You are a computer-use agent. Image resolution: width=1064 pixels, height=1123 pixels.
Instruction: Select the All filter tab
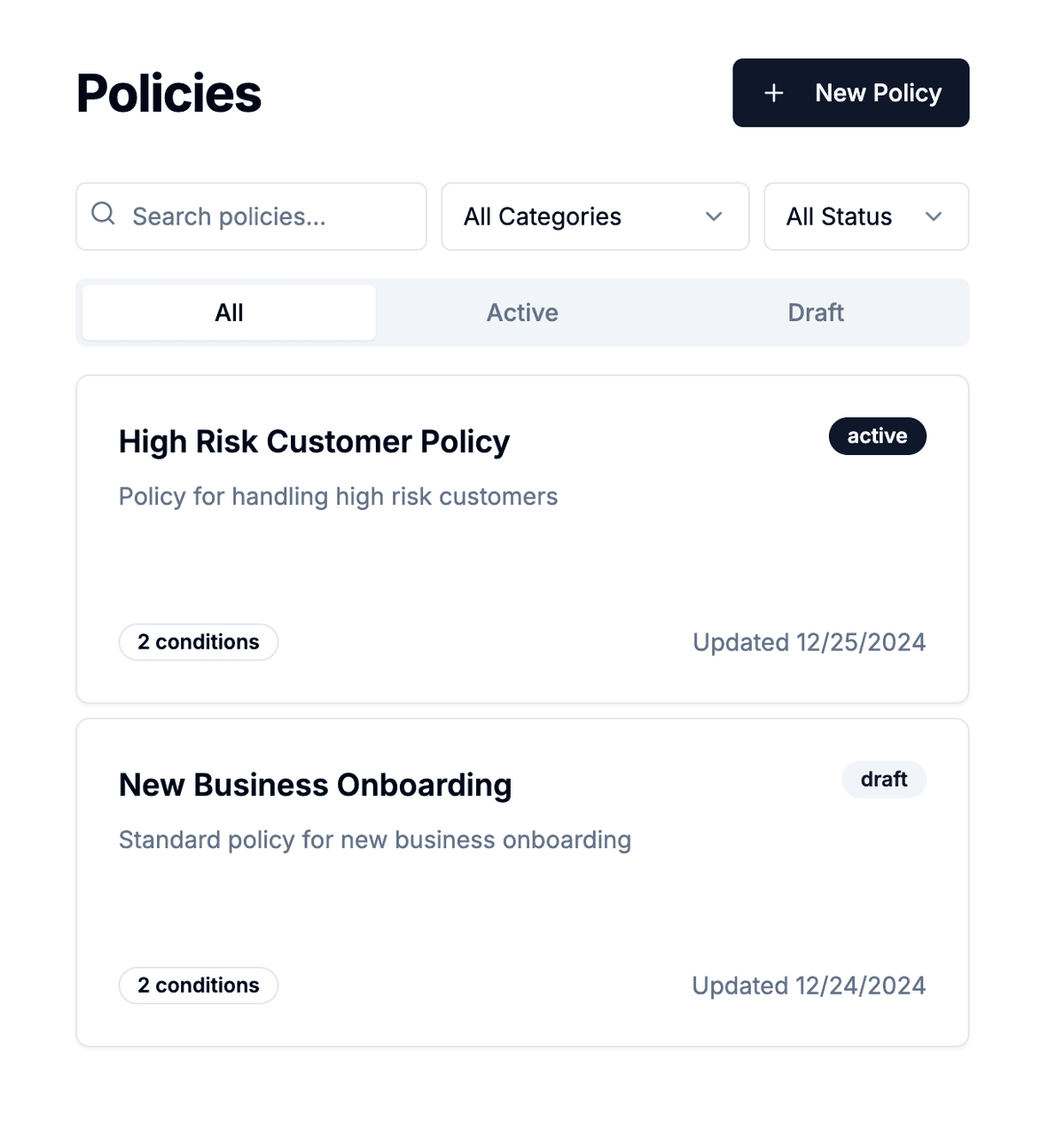[x=228, y=312]
